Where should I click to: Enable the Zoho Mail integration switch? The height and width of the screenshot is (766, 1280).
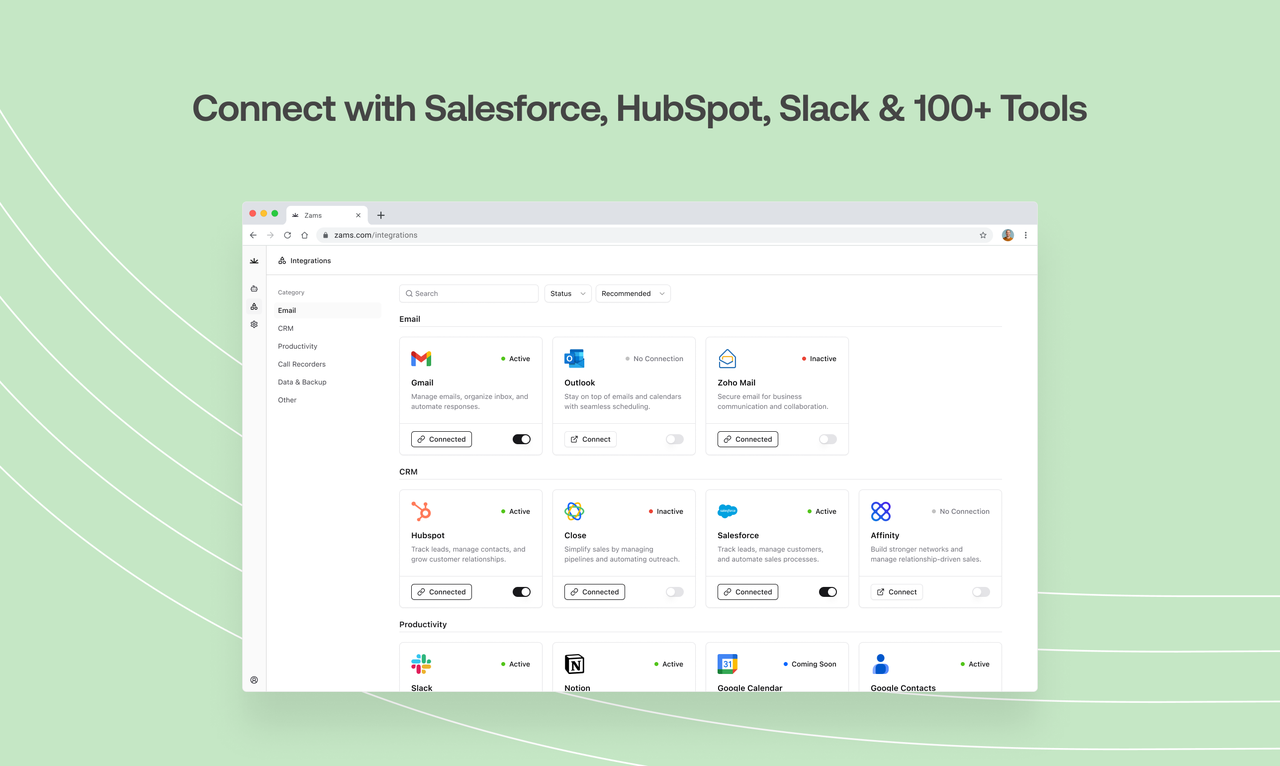[828, 439]
